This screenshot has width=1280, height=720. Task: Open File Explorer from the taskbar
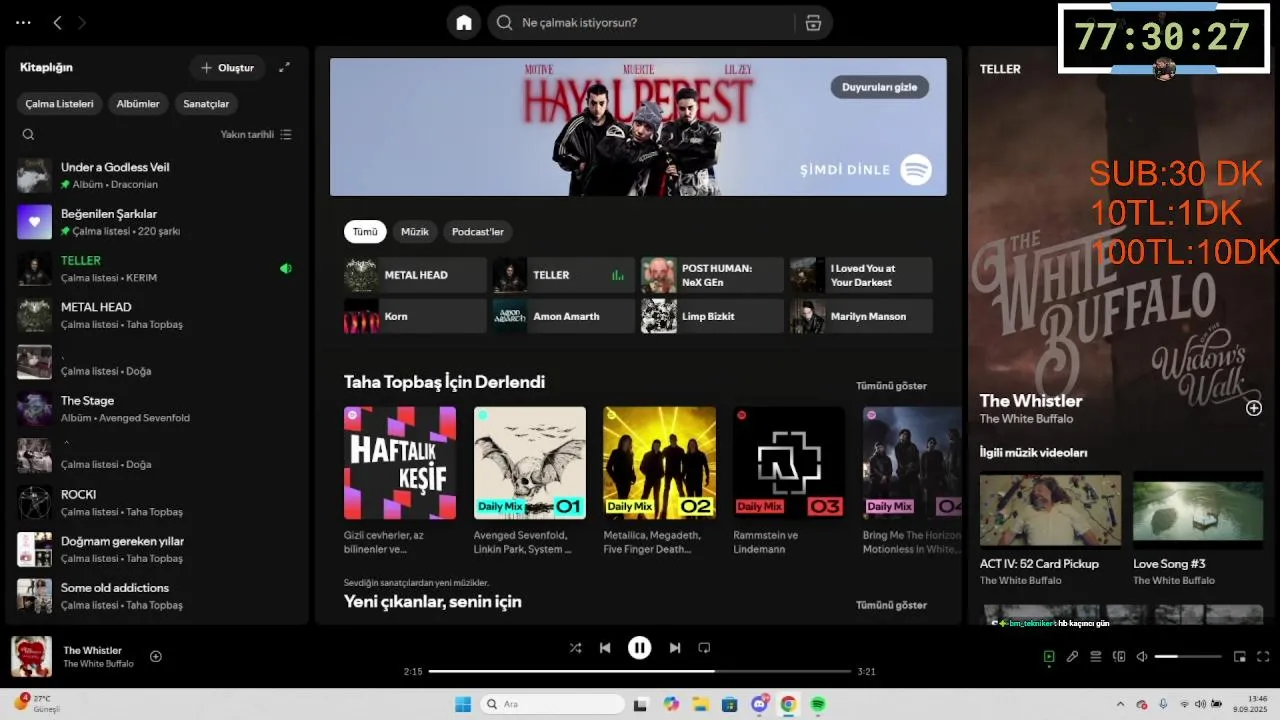(x=701, y=704)
